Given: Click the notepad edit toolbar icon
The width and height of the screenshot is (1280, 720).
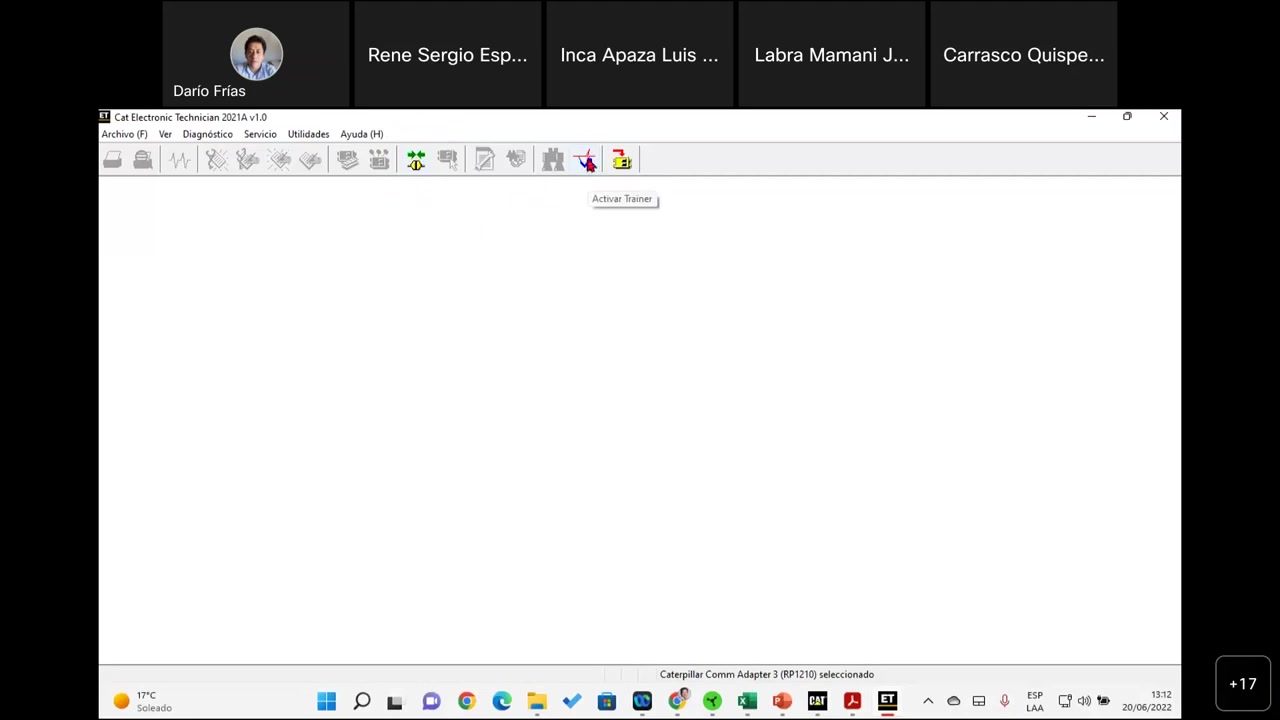Looking at the screenshot, I should tap(484, 160).
